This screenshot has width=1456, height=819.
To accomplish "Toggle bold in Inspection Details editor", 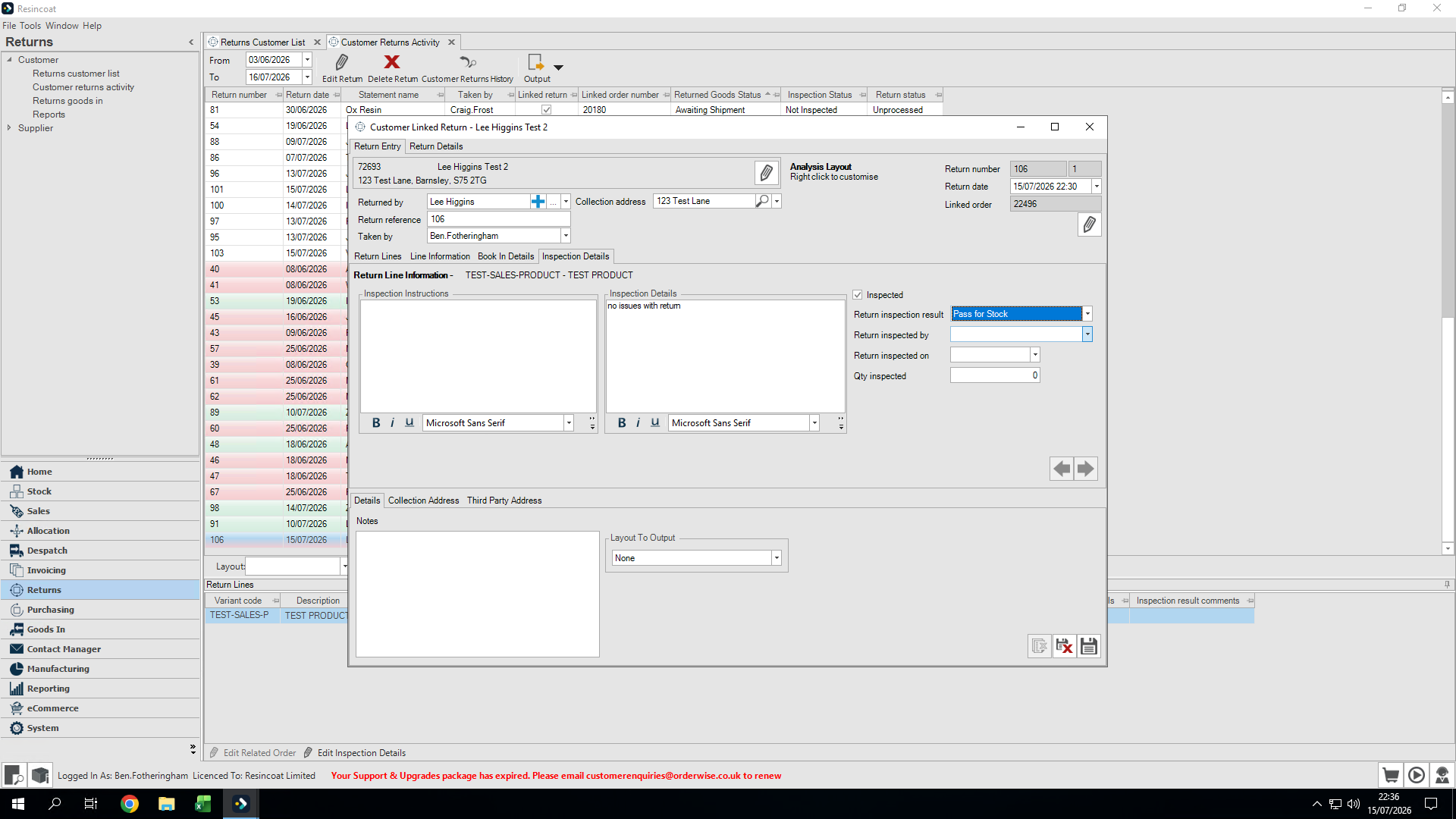I will click(622, 423).
